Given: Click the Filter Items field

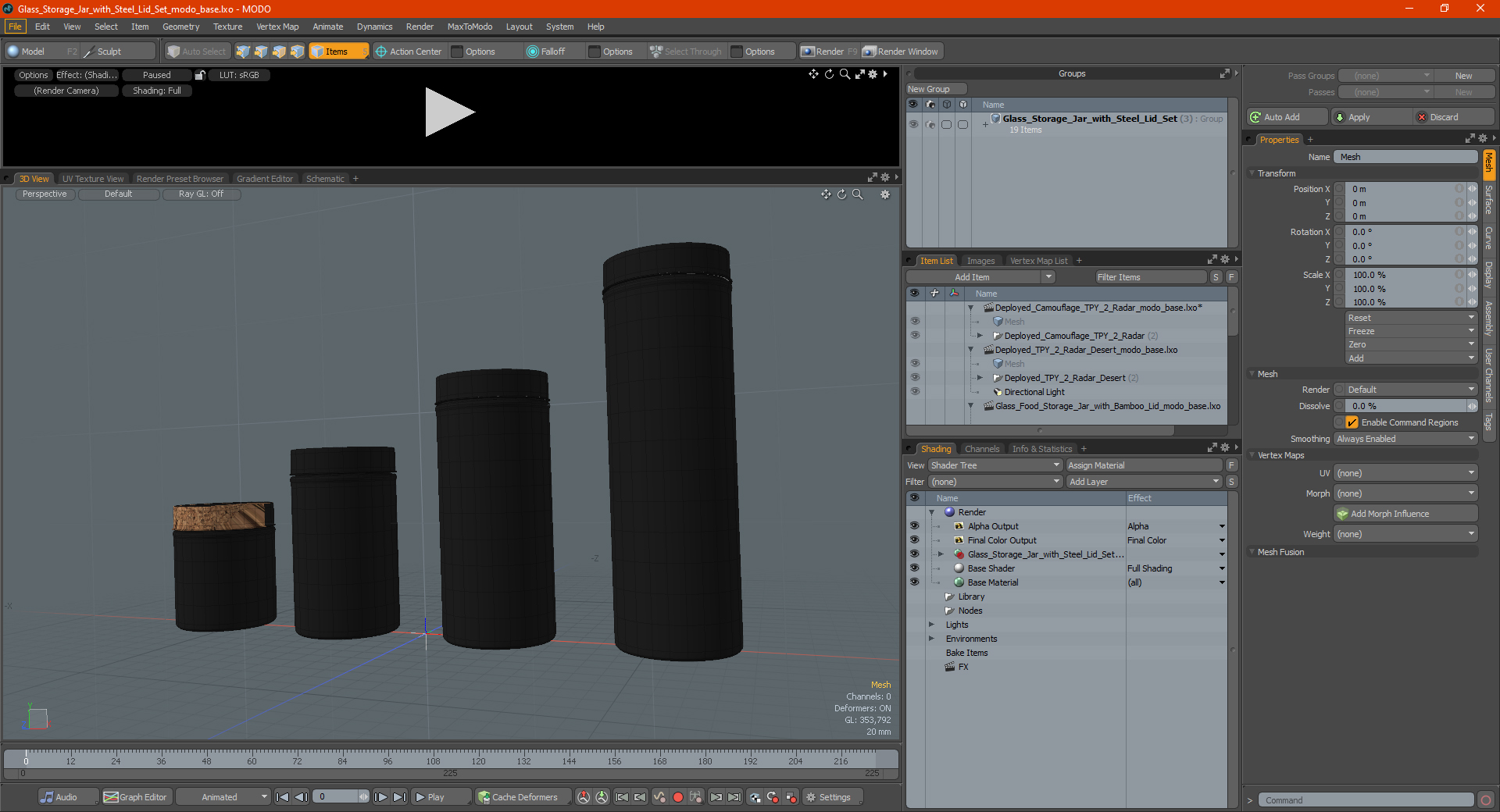Looking at the screenshot, I should (1150, 277).
